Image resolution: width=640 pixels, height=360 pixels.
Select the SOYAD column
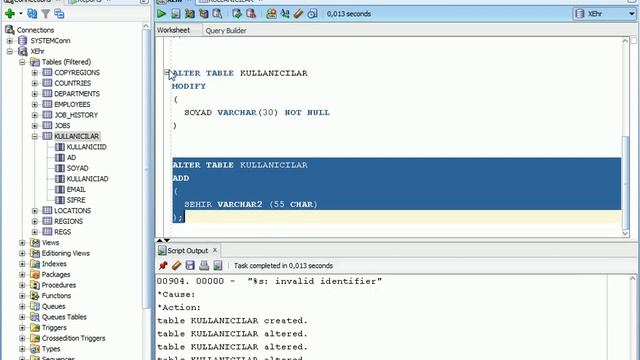click(78, 168)
